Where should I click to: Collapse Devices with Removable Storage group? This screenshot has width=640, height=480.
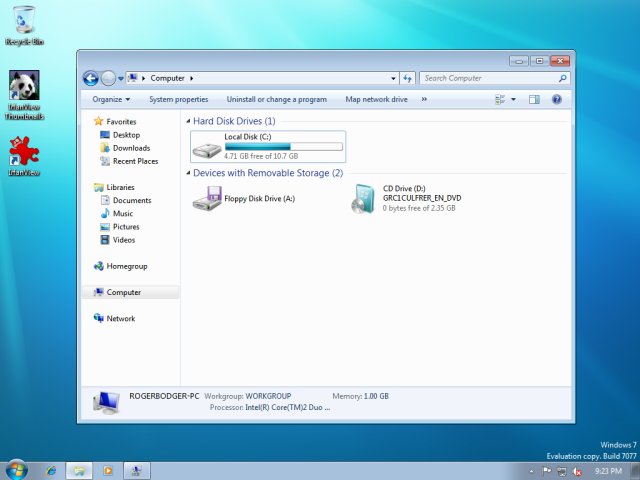(x=188, y=173)
